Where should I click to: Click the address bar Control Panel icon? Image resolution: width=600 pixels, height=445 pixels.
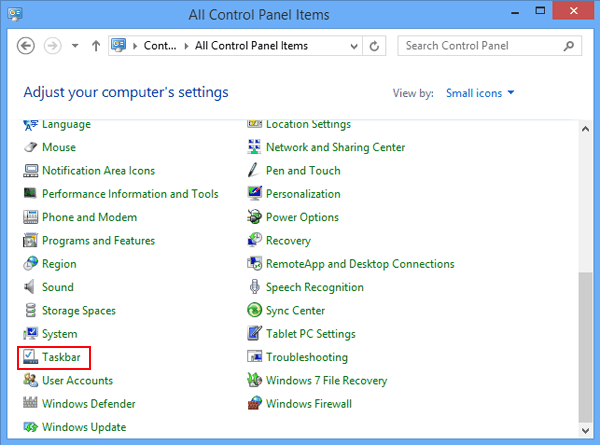coord(119,45)
